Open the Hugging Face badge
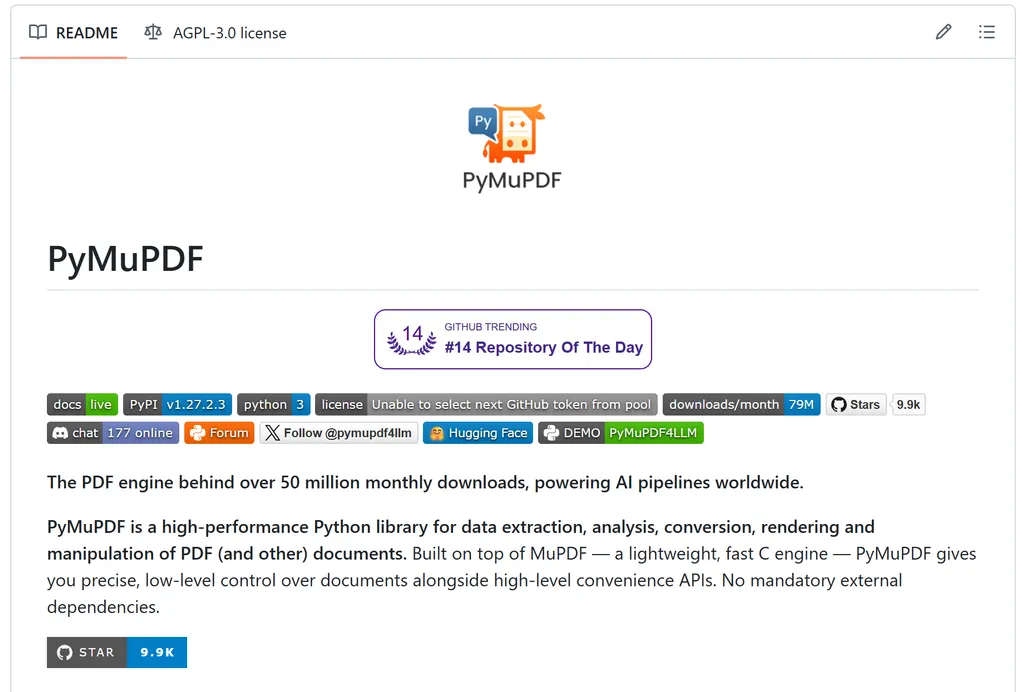Image resolution: width=1024 pixels, height=692 pixels. 478,433
